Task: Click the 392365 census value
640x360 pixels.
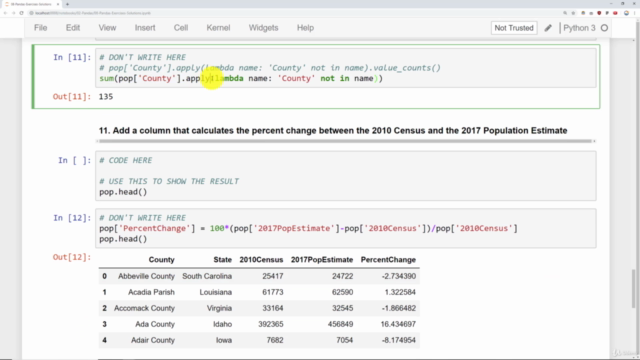Action: click(x=271, y=324)
